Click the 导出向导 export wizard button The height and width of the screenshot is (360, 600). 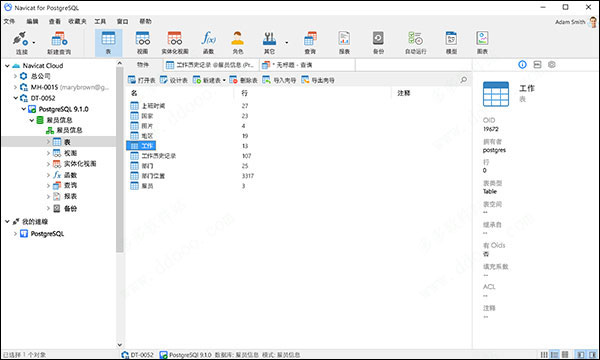pos(318,80)
